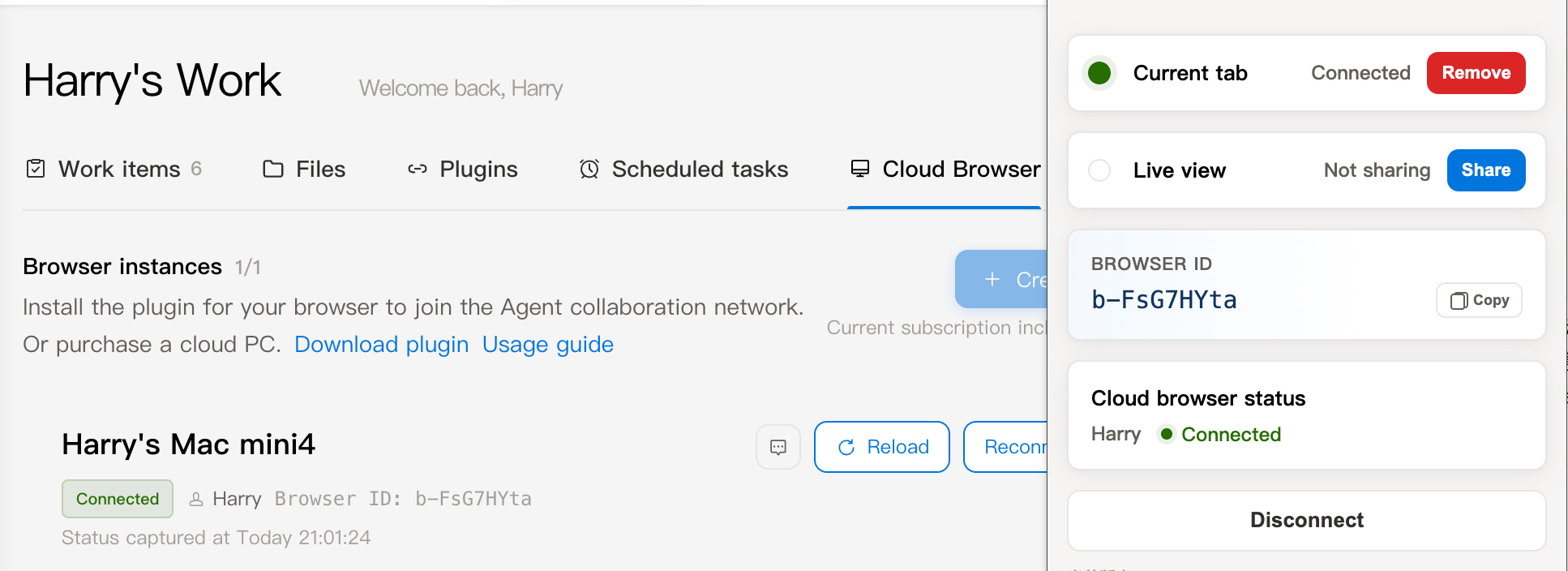Click the Not sharing status text

point(1377,170)
